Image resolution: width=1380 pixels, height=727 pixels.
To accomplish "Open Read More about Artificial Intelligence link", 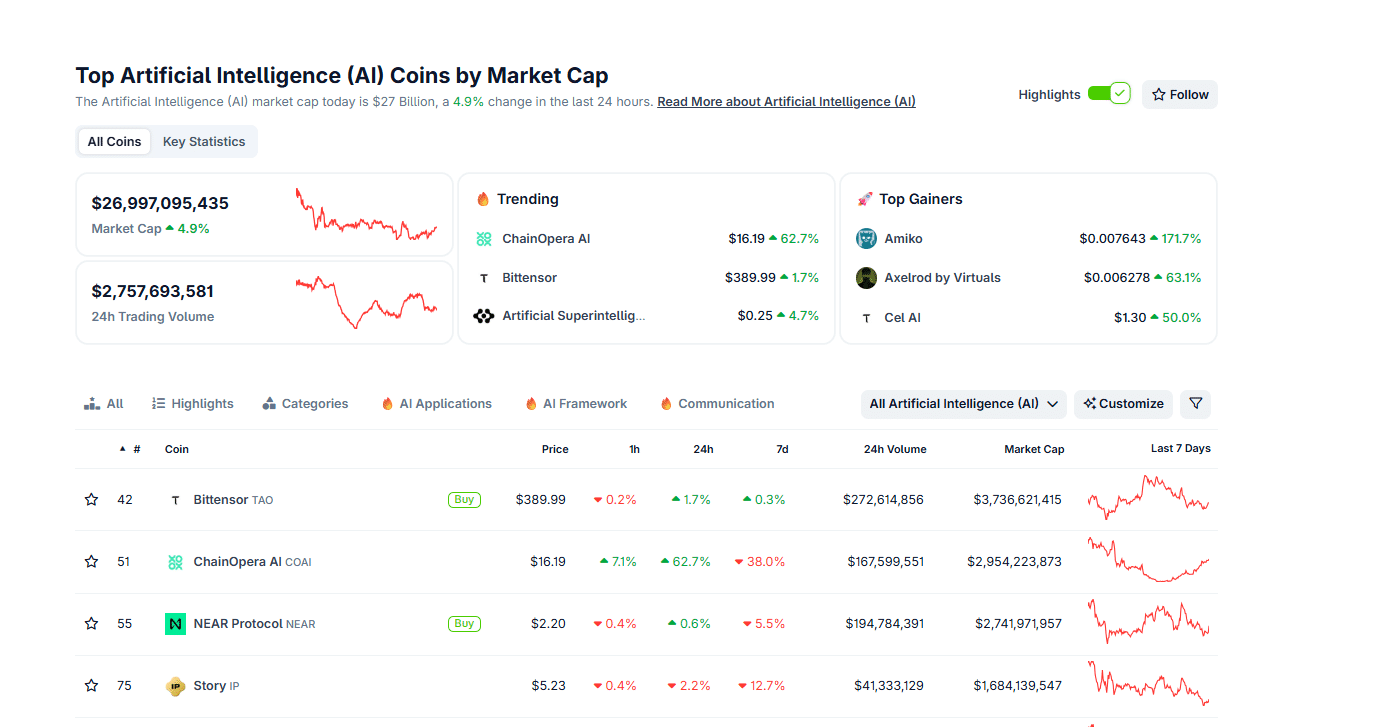I will (786, 102).
